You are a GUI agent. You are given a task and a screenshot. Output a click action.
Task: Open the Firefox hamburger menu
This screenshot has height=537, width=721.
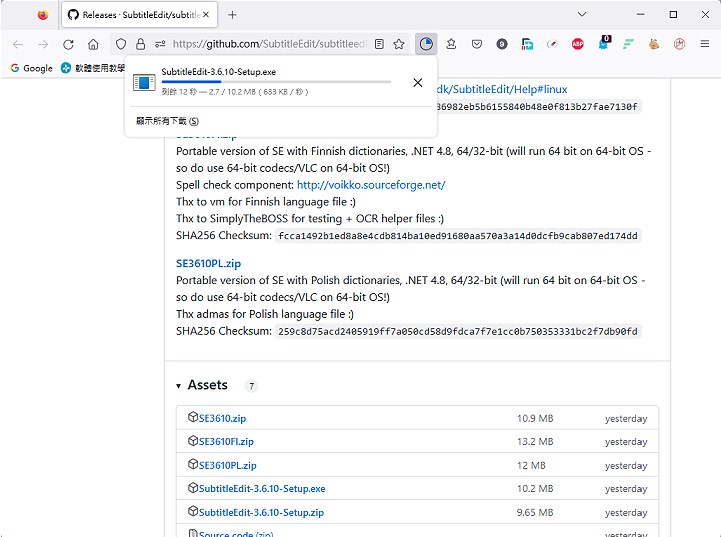pos(704,44)
